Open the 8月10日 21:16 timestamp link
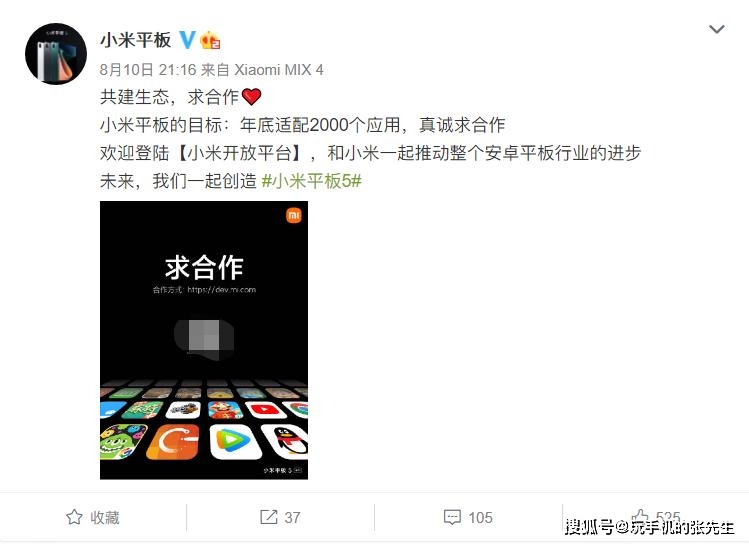This screenshot has height=544, width=749. coord(148,70)
